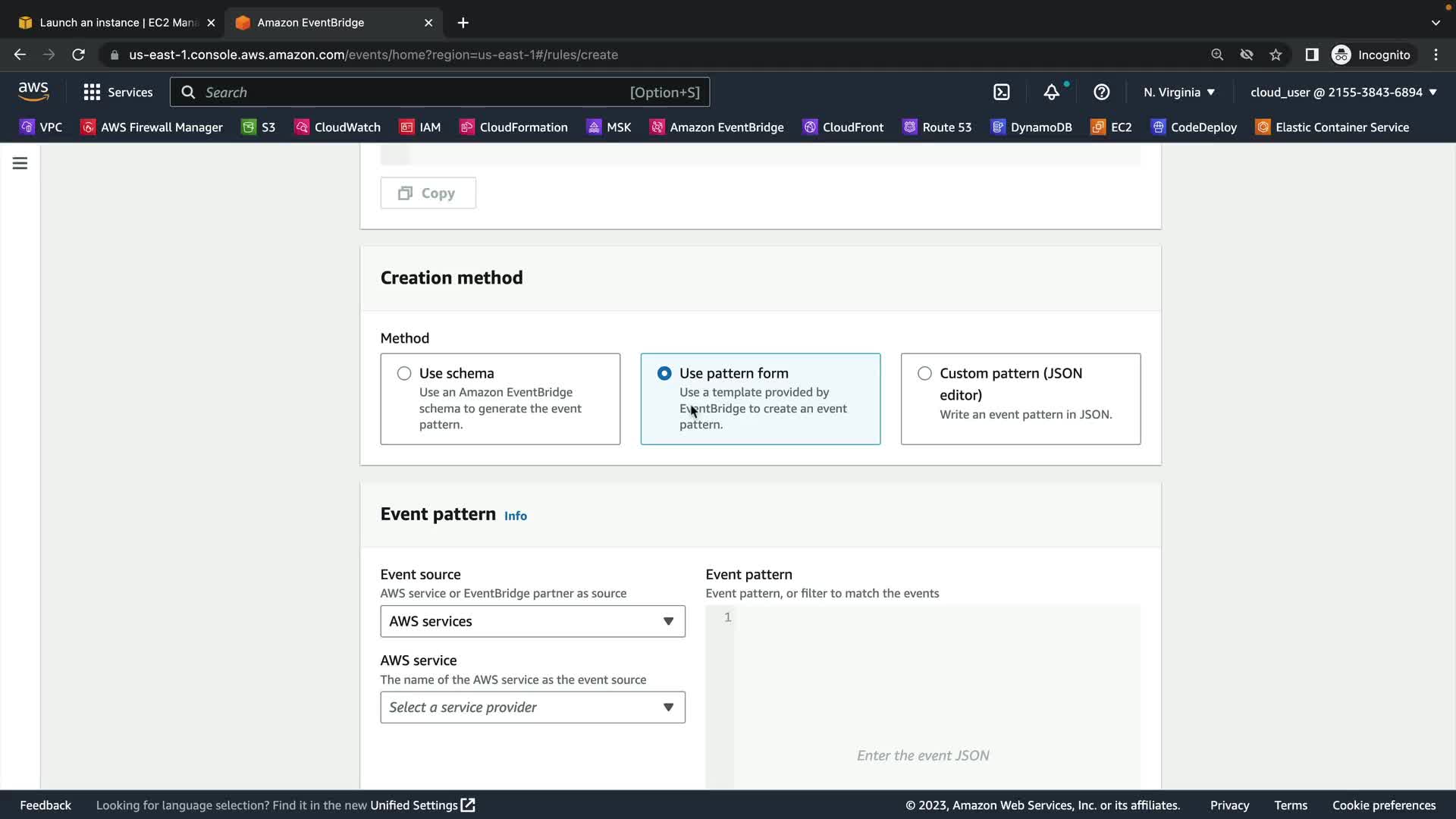Open the Event pattern Info link

coord(515,516)
